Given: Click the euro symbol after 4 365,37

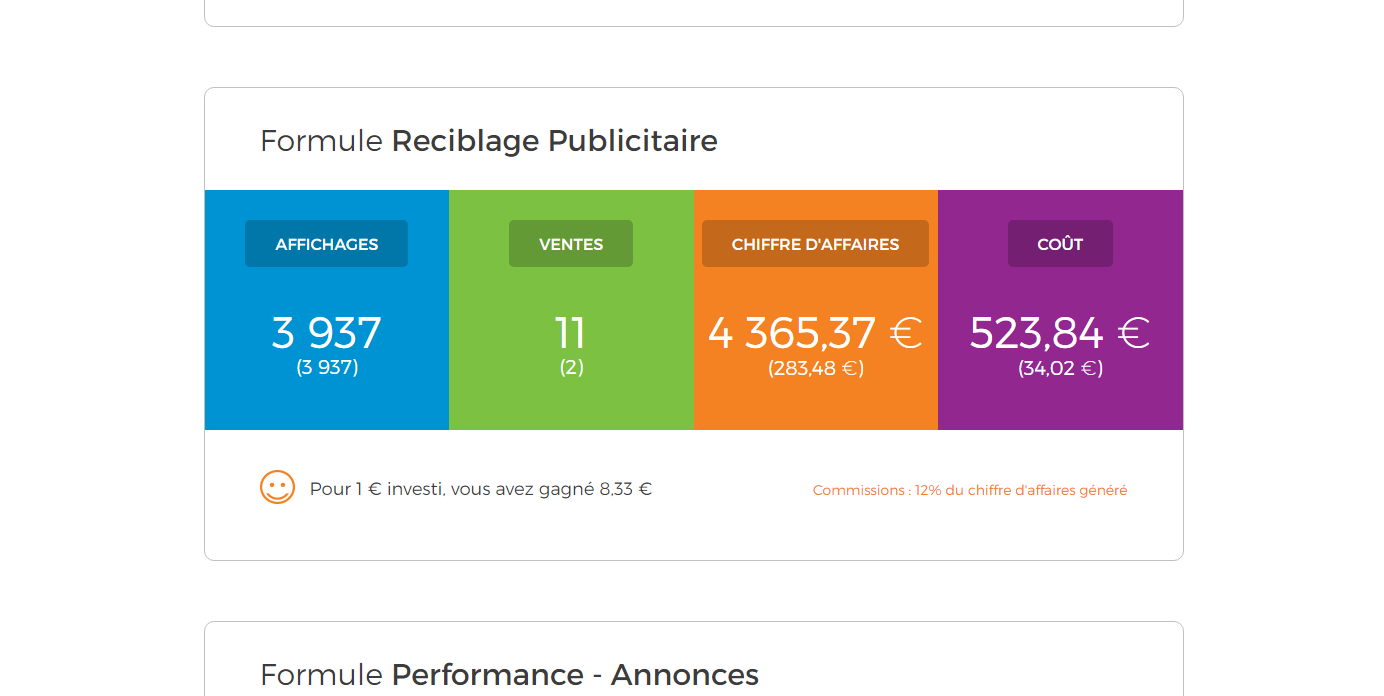Looking at the screenshot, I should (906, 334).
